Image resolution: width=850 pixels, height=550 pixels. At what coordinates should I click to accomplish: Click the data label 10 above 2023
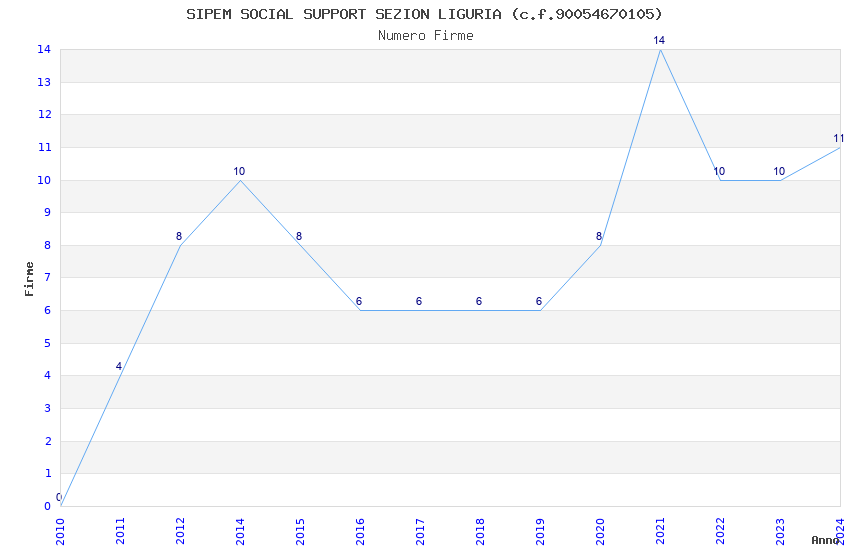click(779, 171)
